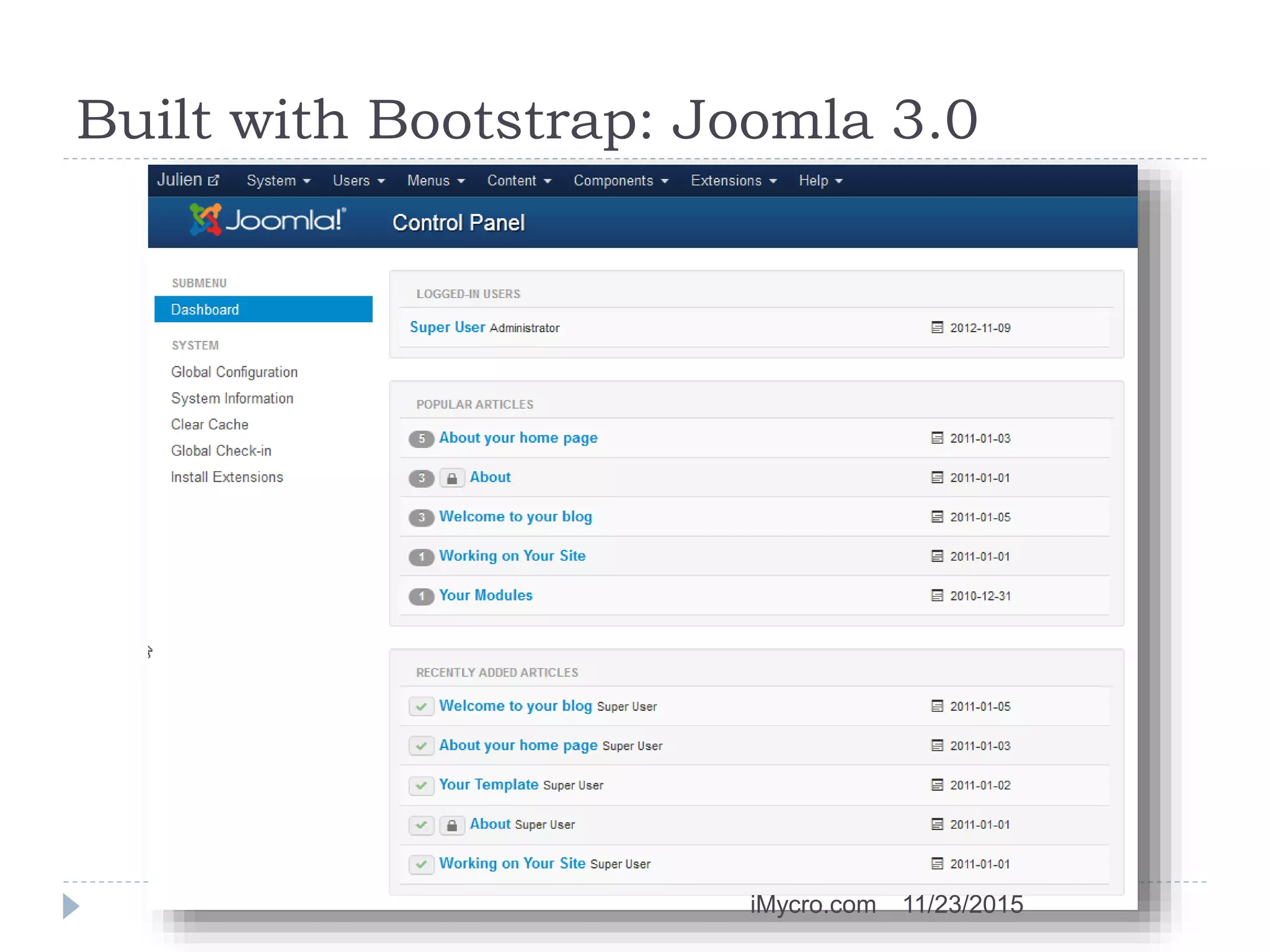
Task: Click calendar icon beside 2012-11-09
Action: pos(937,327)
